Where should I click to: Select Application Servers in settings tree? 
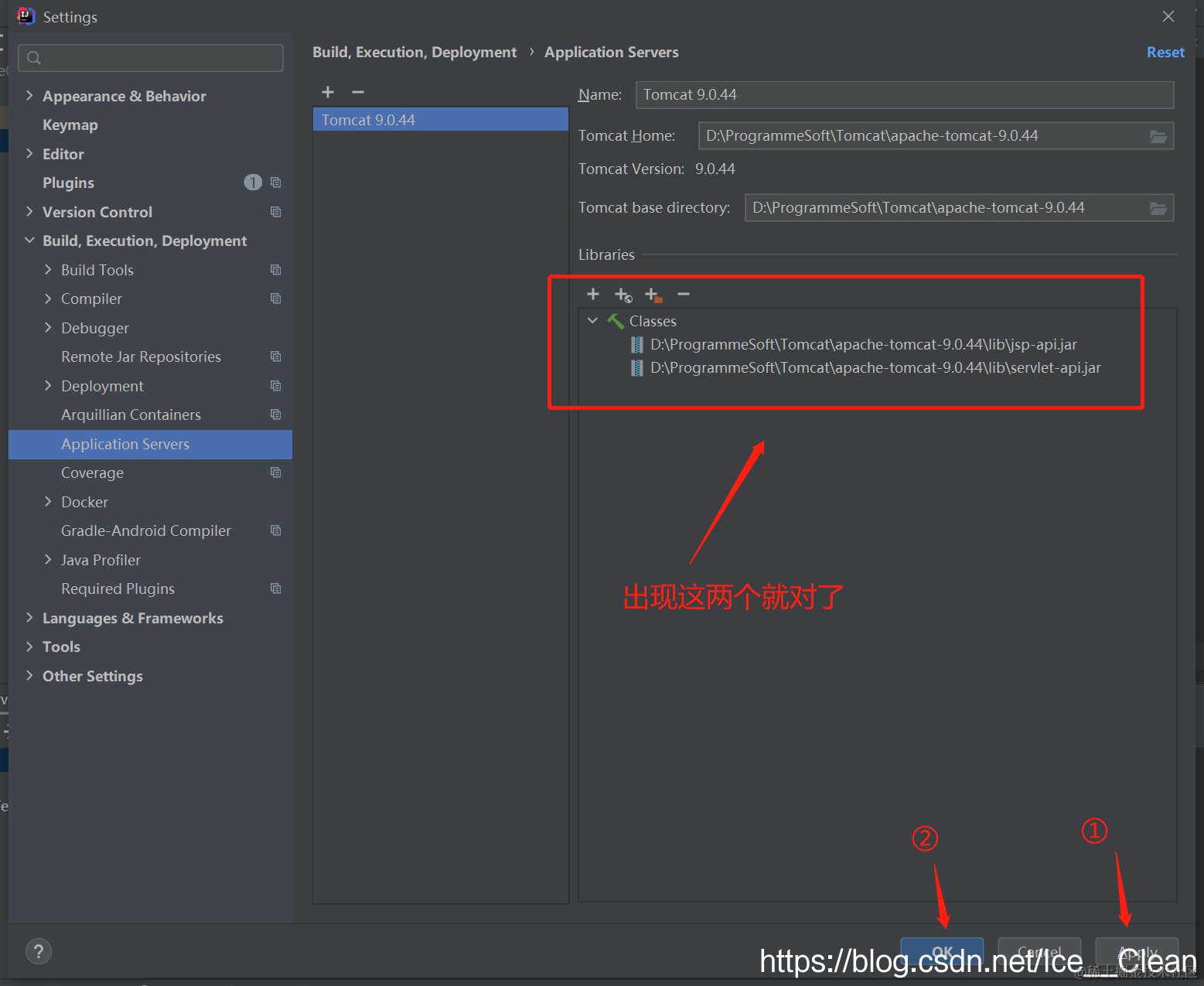tap(150, 445)
